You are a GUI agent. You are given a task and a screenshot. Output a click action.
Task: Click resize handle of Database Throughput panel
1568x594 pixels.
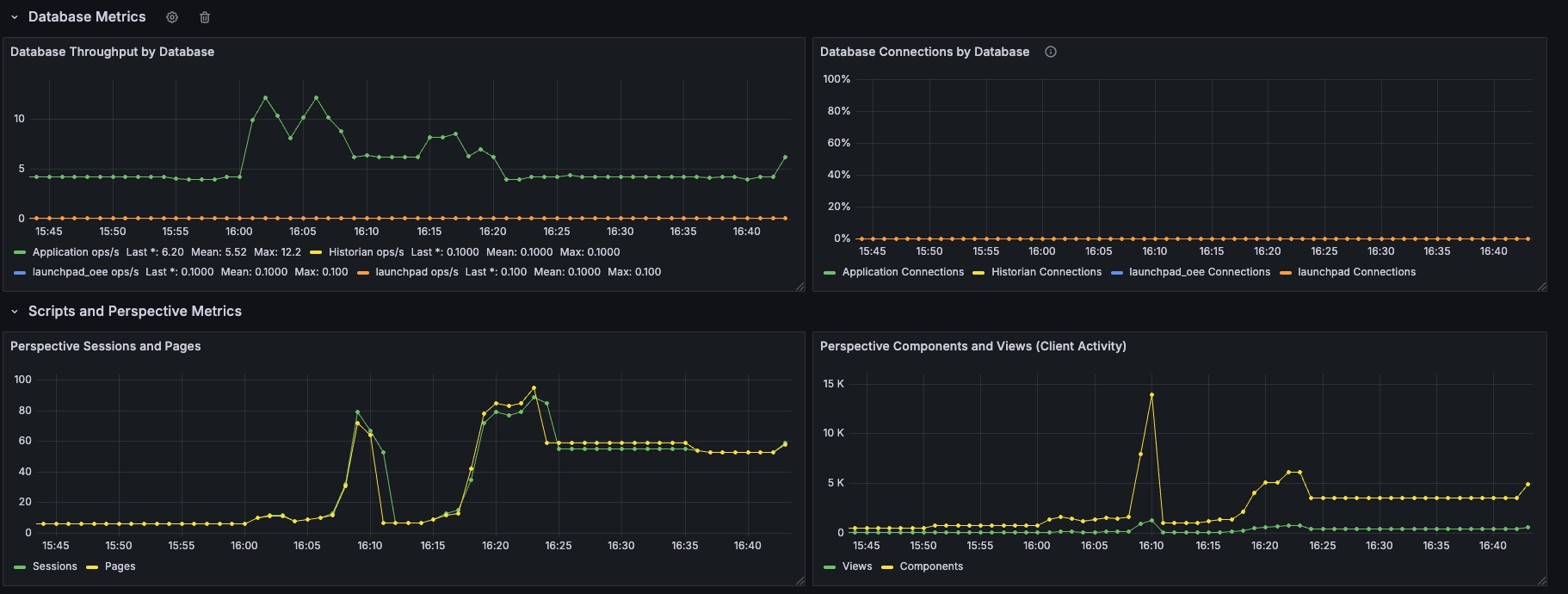pyautogui.click(x=799, y=287)
